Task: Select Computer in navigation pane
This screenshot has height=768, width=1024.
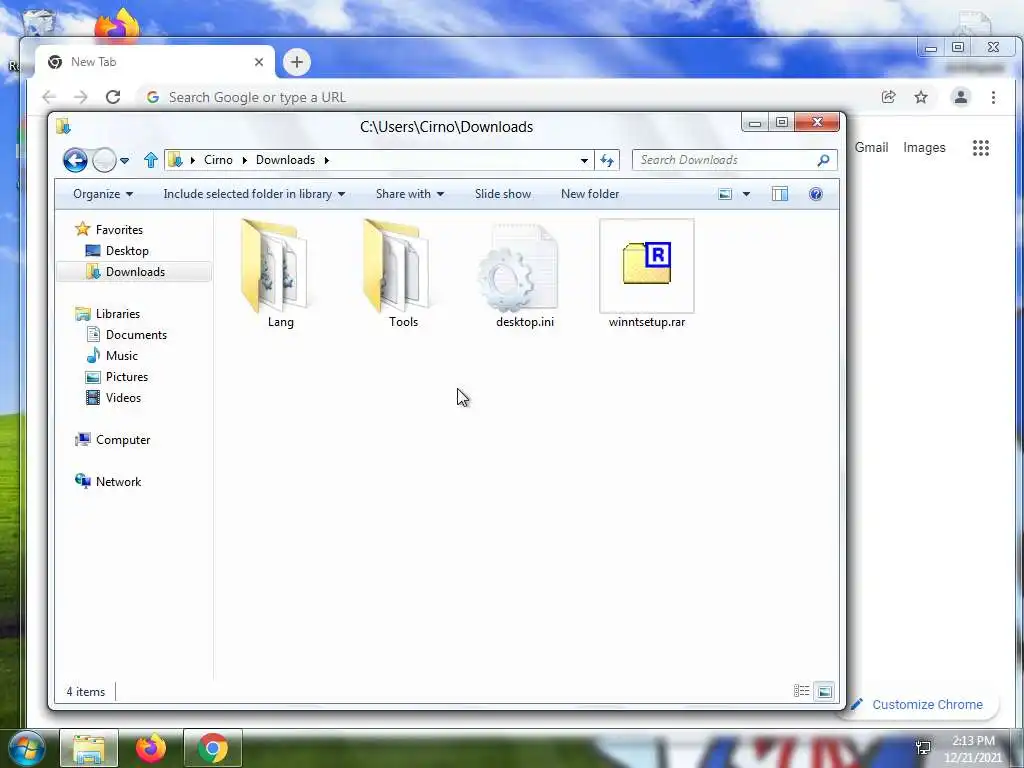Action: [123, 440]
